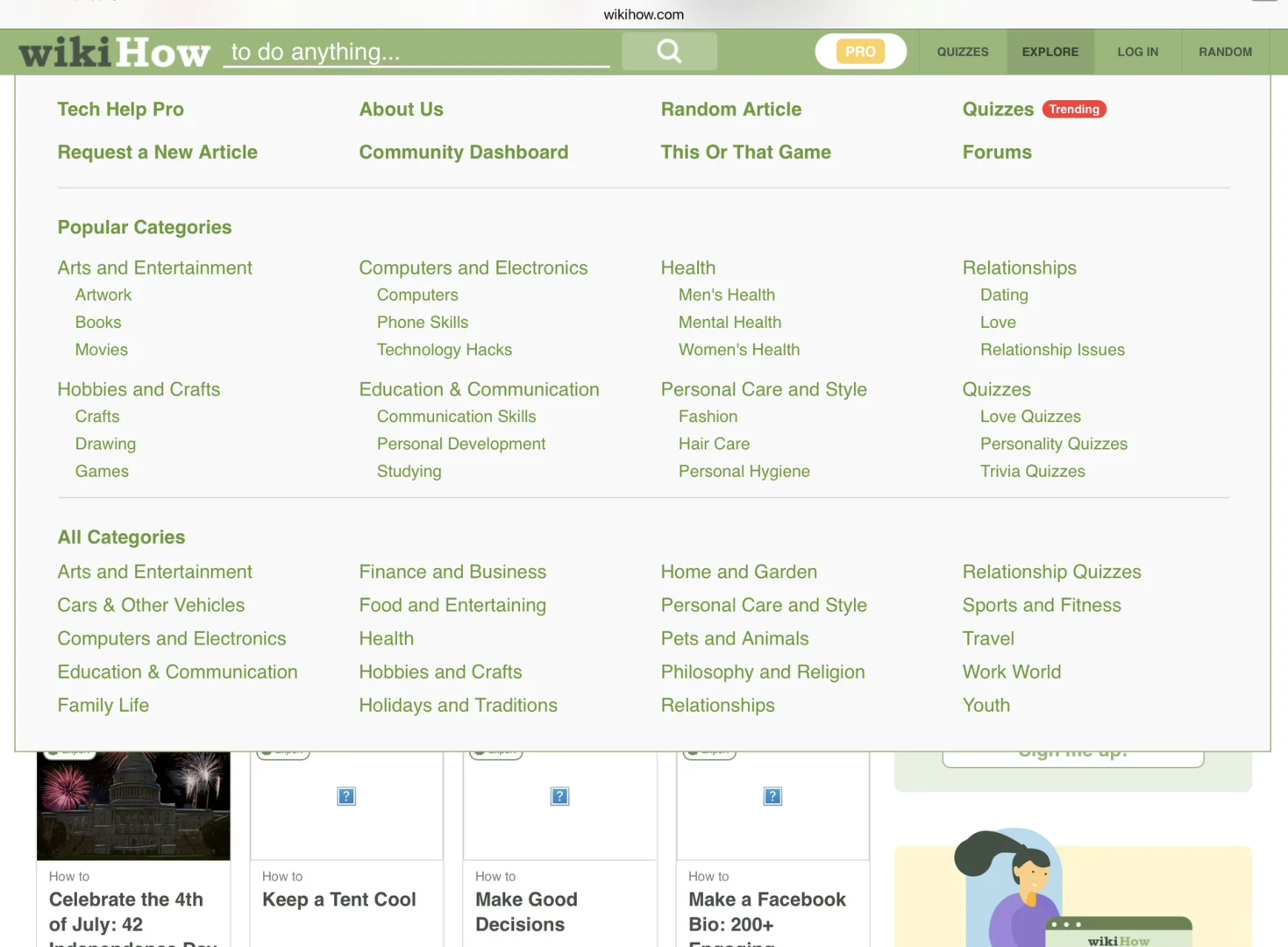Click the red Trending badge
The image size is (1288, 947).
tap(1074, 110)
